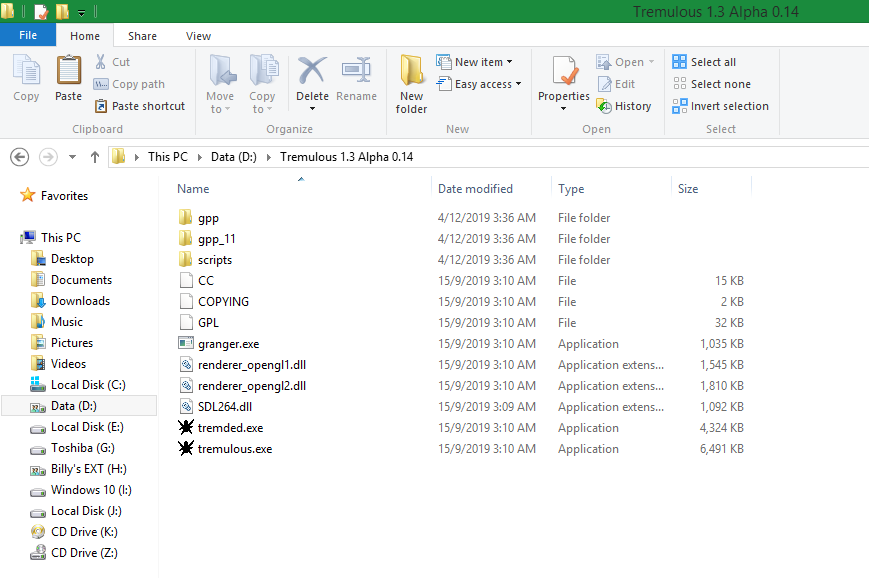The height and width of the screenshot is (578, 869).
Task: Click Invert selection in Select group
Action: [720, 106]
